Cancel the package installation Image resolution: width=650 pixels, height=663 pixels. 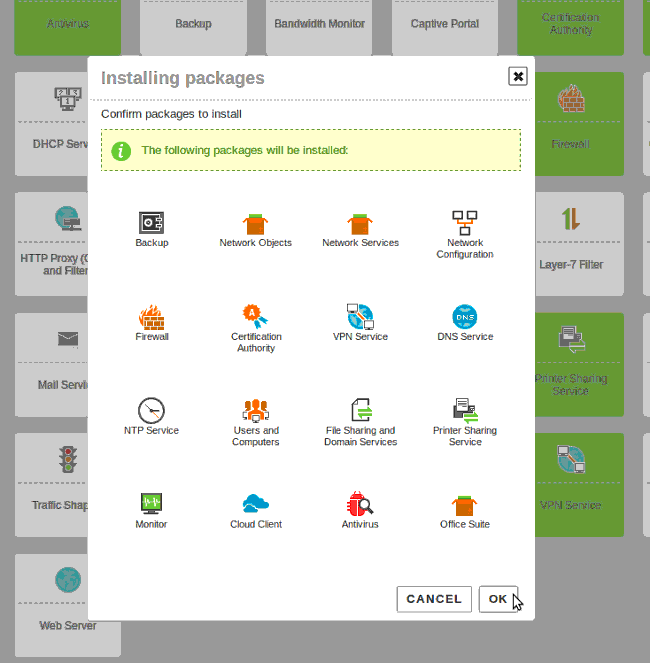434,599
